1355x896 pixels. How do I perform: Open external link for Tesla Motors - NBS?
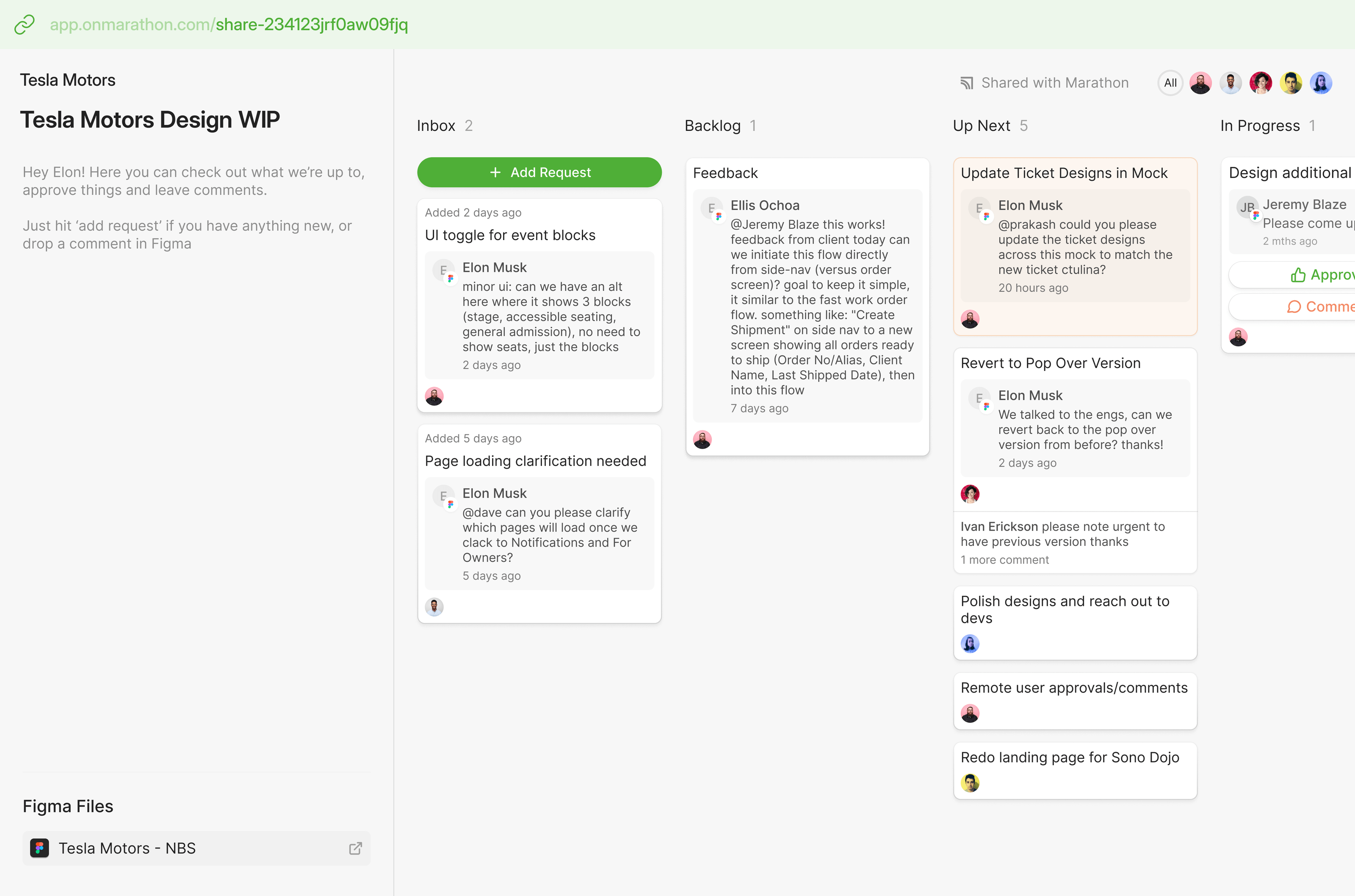[355, 848]
